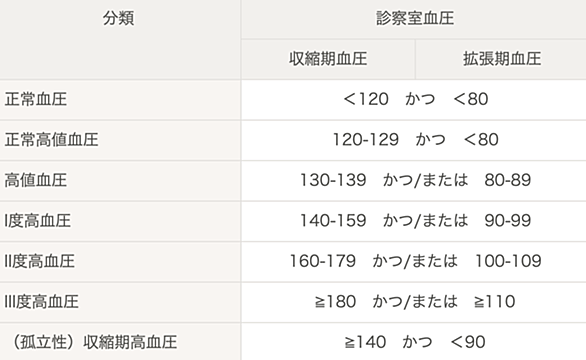This screenshot has width=586, height=360.
Task: Select the ≧140 かつ <90 value cell
Action: [414, 342]
